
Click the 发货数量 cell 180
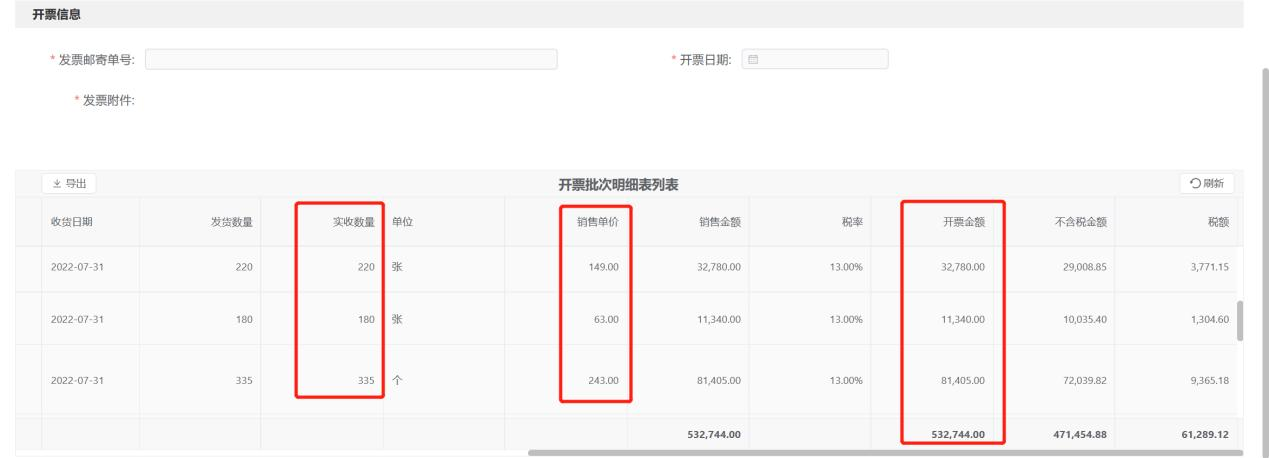click(x=244, y=320)
